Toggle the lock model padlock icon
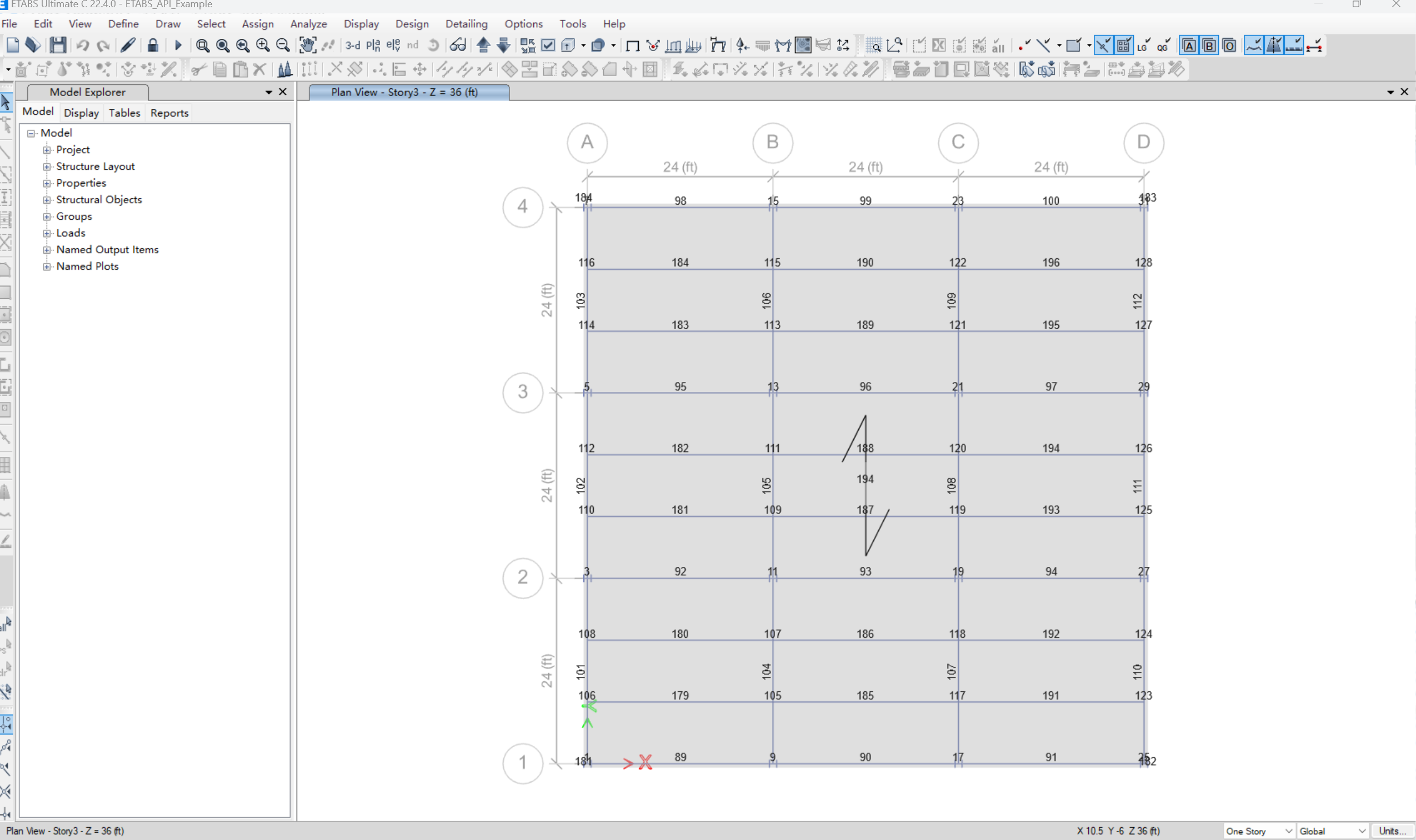1416x840 pixels. (x=152, y=46)
